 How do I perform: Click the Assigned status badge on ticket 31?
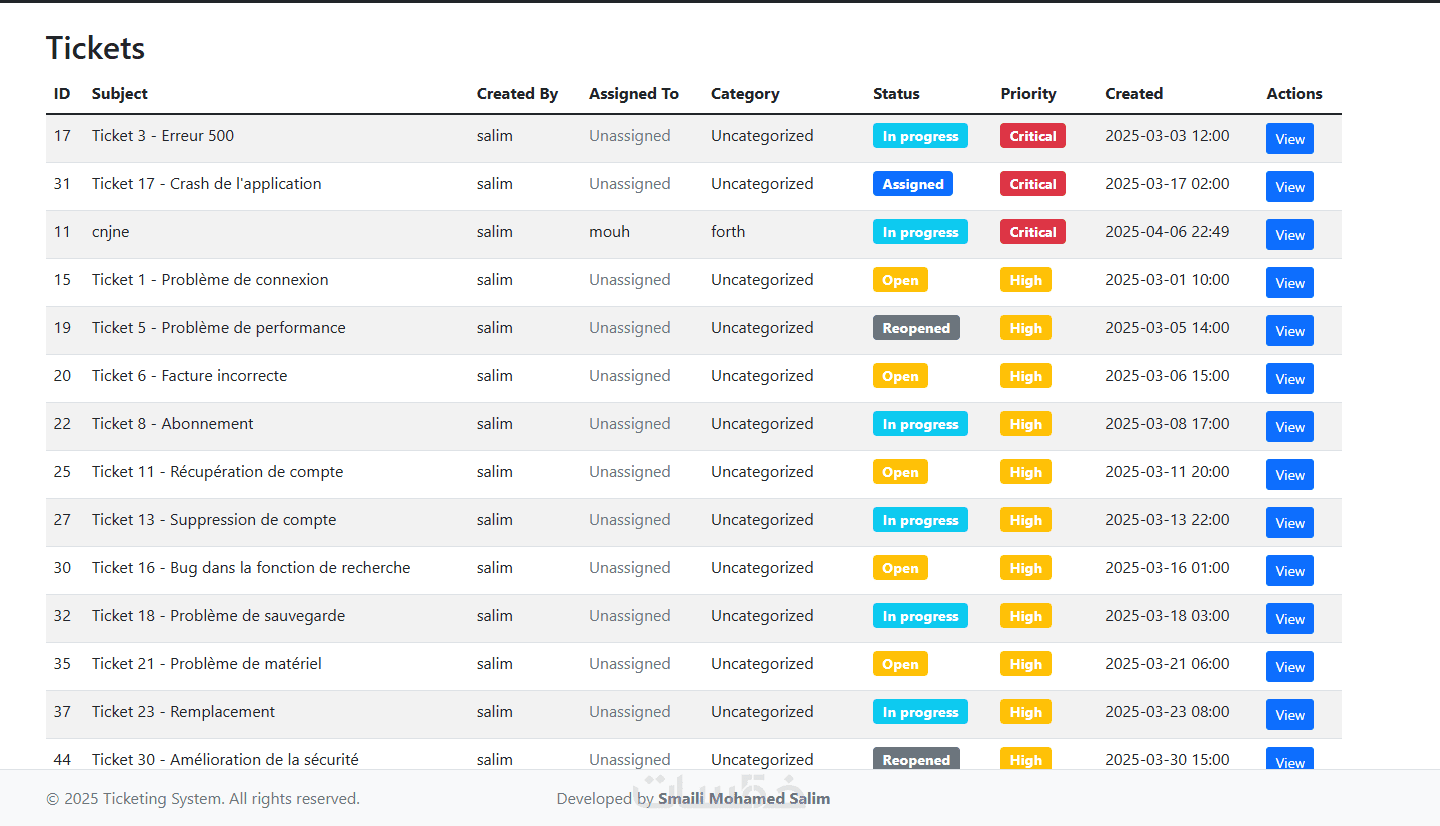pos(912,184)
